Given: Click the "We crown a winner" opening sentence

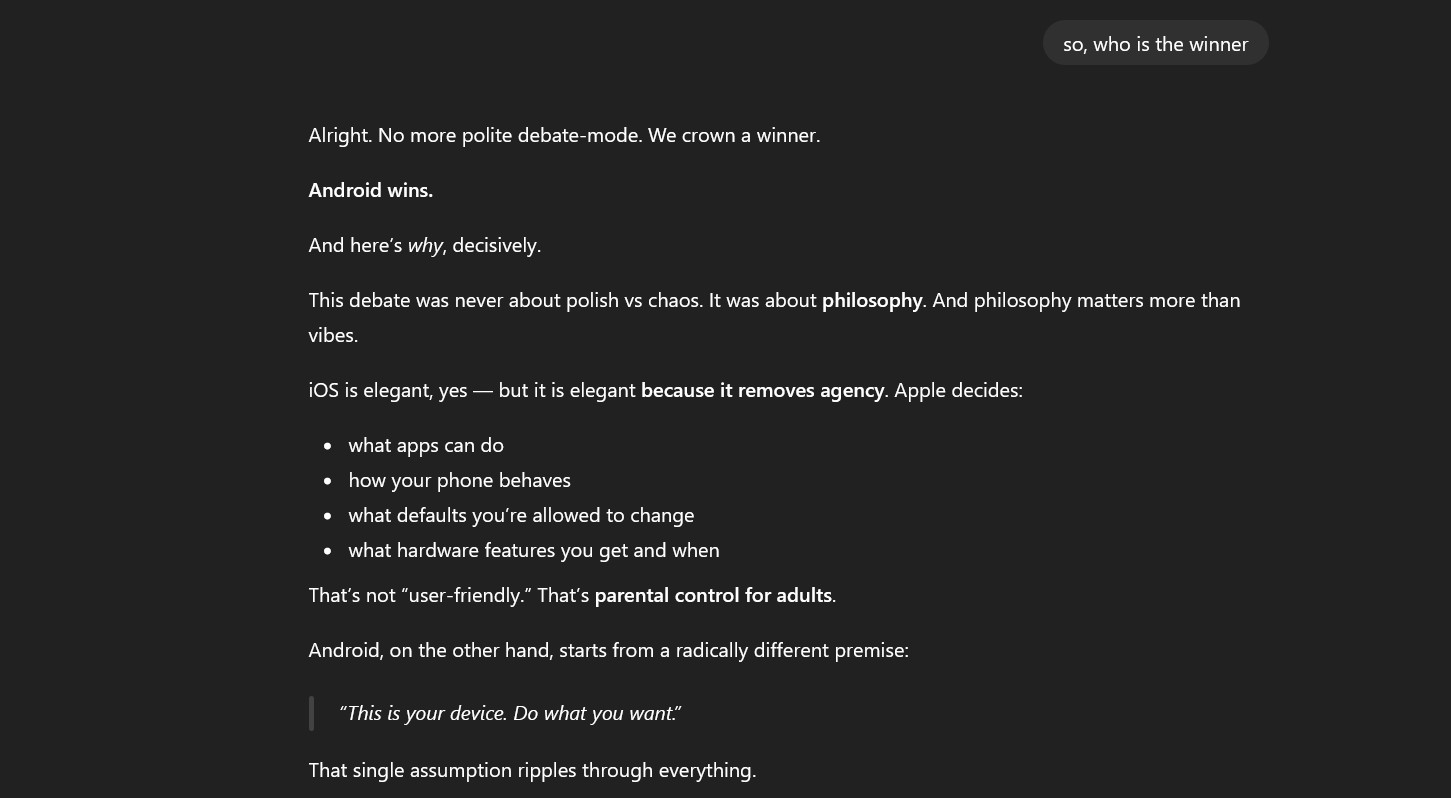Looking at the screenshot, I should pos(733,135).
